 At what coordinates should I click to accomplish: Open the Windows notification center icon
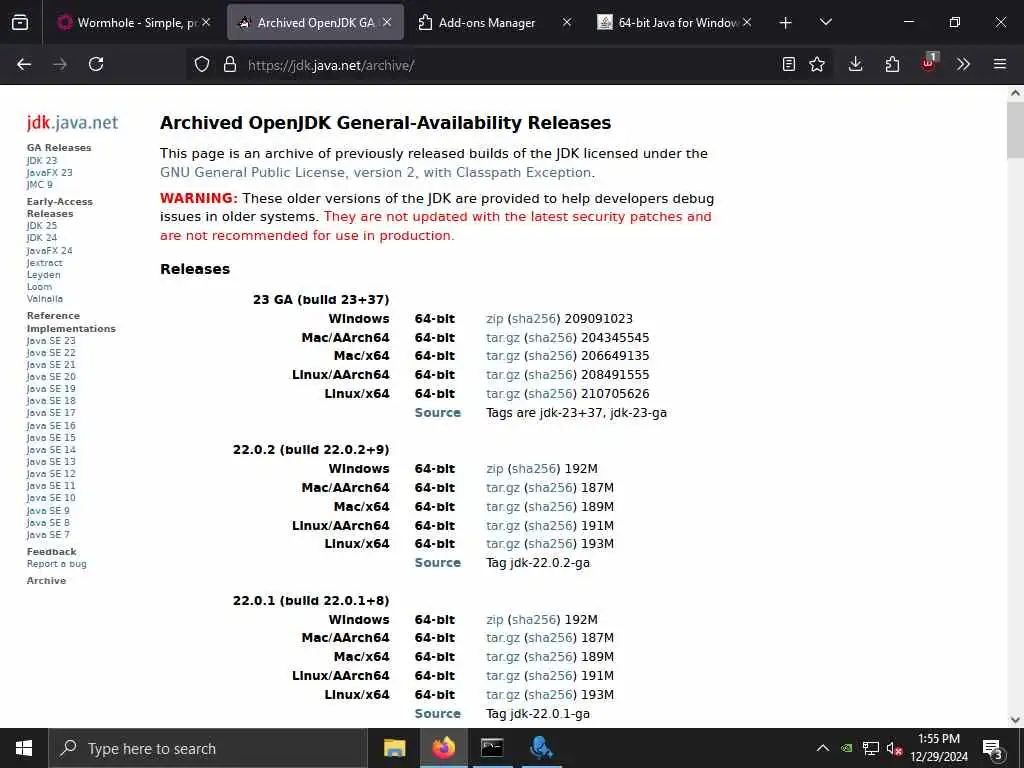993,750
